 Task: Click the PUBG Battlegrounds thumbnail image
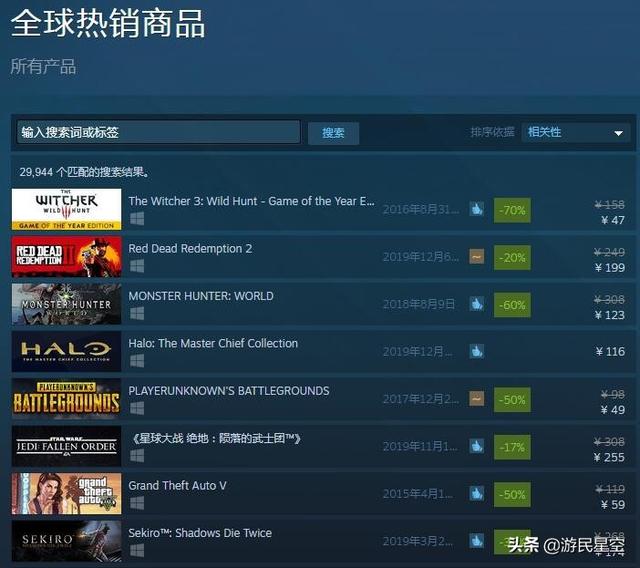[67, 399]
